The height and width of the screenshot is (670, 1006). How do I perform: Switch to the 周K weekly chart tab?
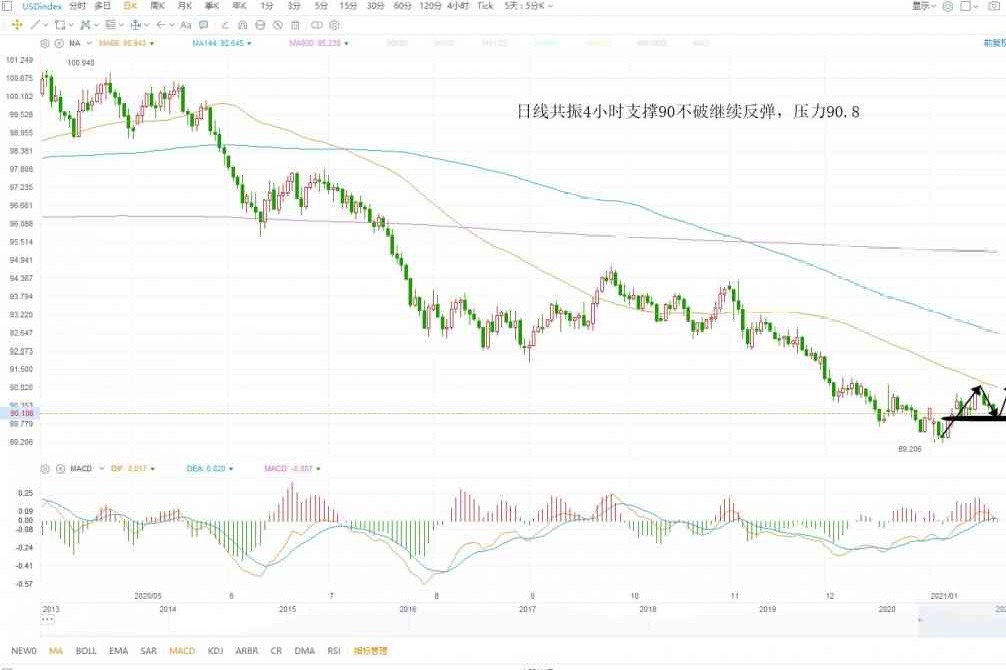tap(157, 6)
